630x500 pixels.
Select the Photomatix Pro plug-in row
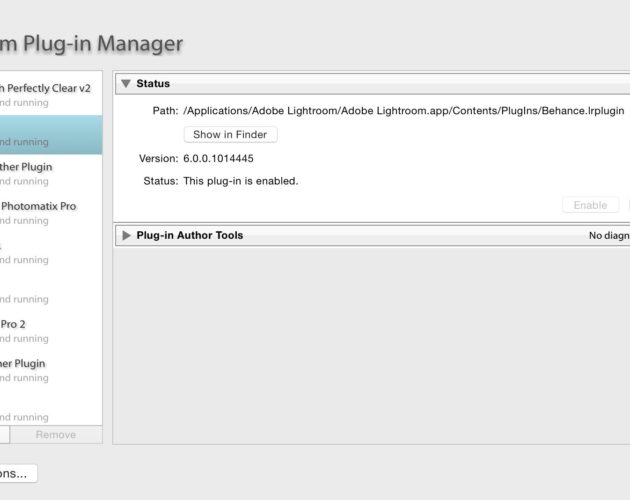[51, 213]
